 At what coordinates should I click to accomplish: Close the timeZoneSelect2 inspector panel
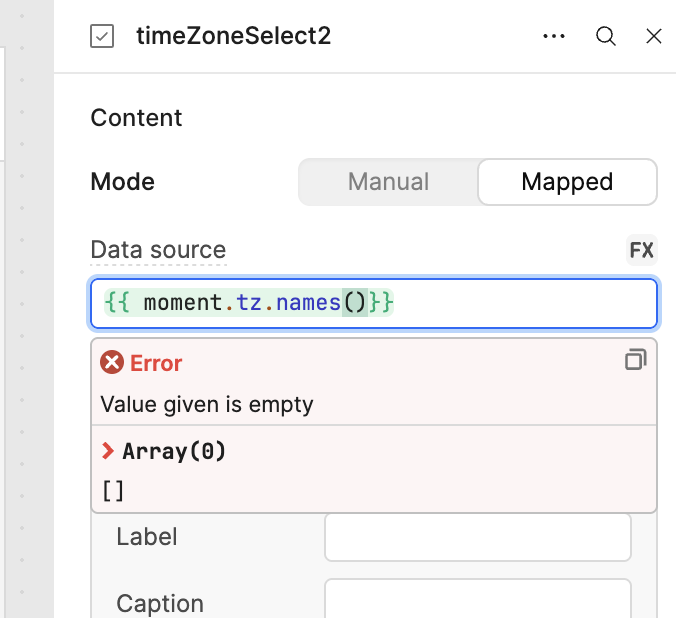click(x=654, y=36)
